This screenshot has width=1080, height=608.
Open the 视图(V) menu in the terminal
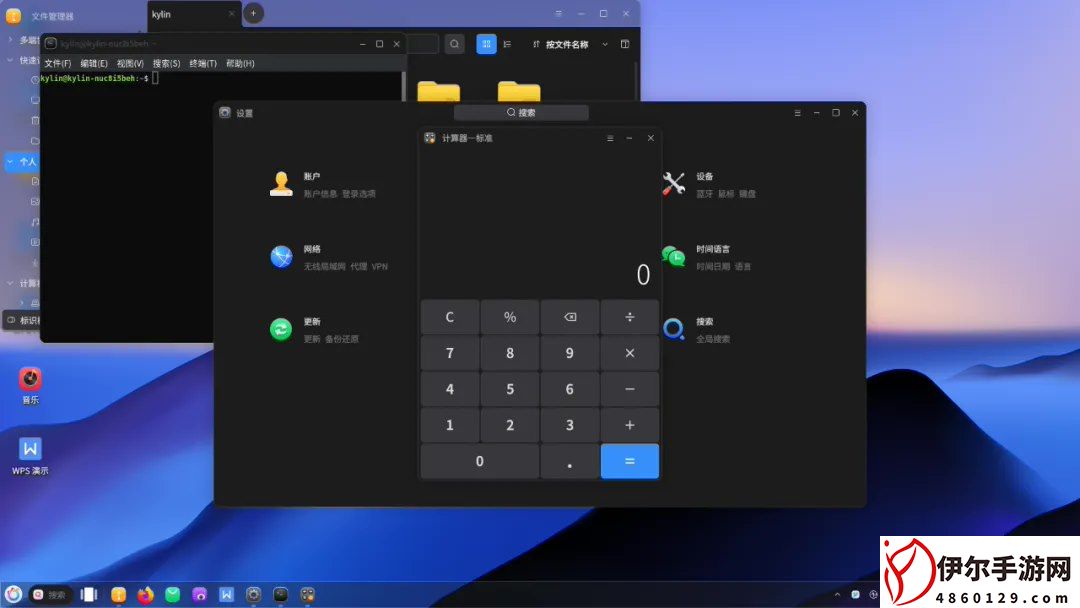tap(130, 63)
